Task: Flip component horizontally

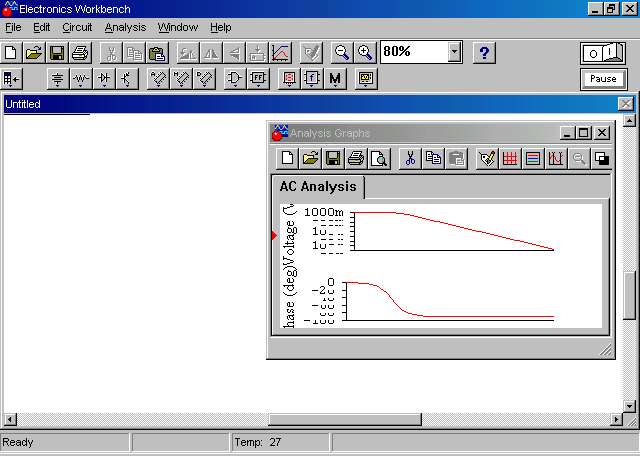Action: click(x=211, y=53)
